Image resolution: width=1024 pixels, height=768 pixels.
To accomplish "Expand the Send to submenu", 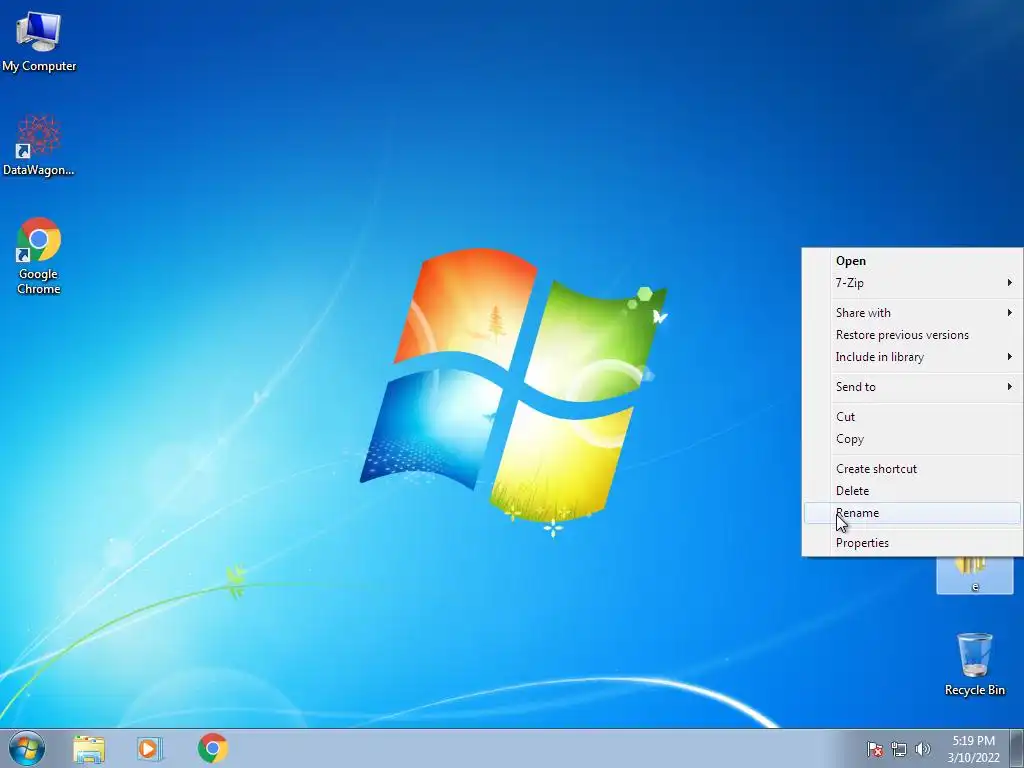I will [x=912, y=387].
